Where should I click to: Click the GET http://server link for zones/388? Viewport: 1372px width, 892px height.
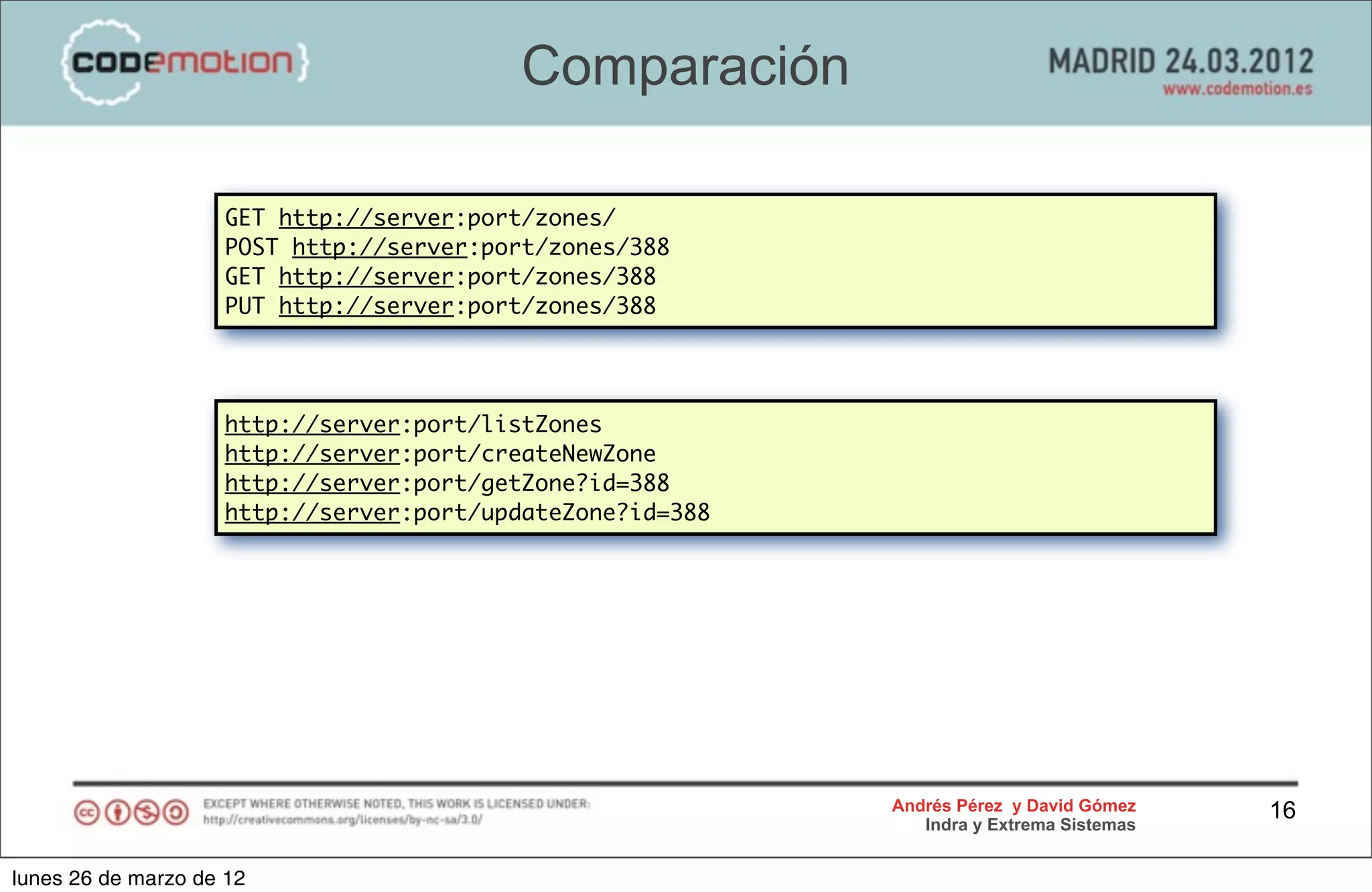click(x=366, y=277)
